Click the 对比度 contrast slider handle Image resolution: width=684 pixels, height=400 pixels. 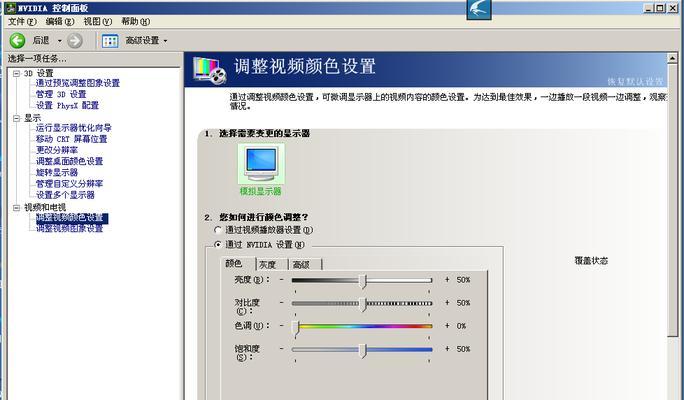[363, 304]
